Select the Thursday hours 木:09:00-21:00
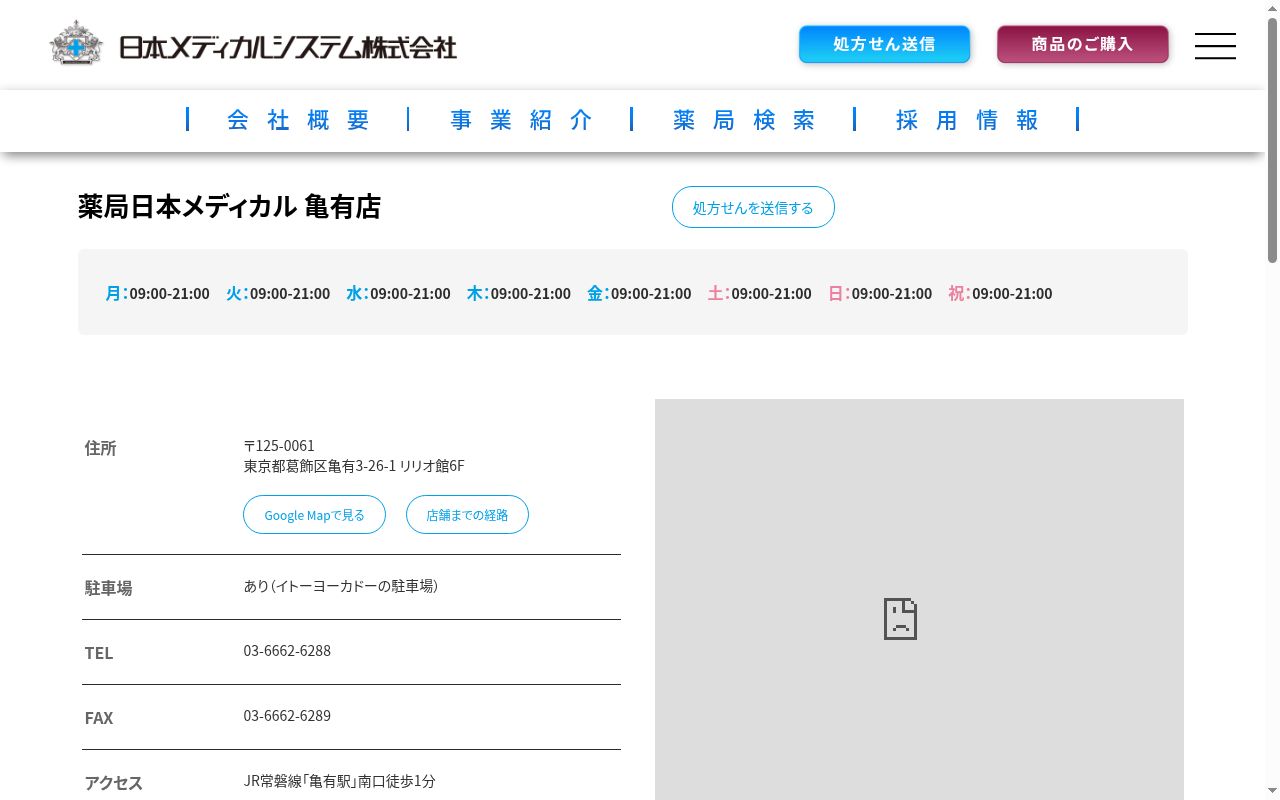 [x=518, y=293]
